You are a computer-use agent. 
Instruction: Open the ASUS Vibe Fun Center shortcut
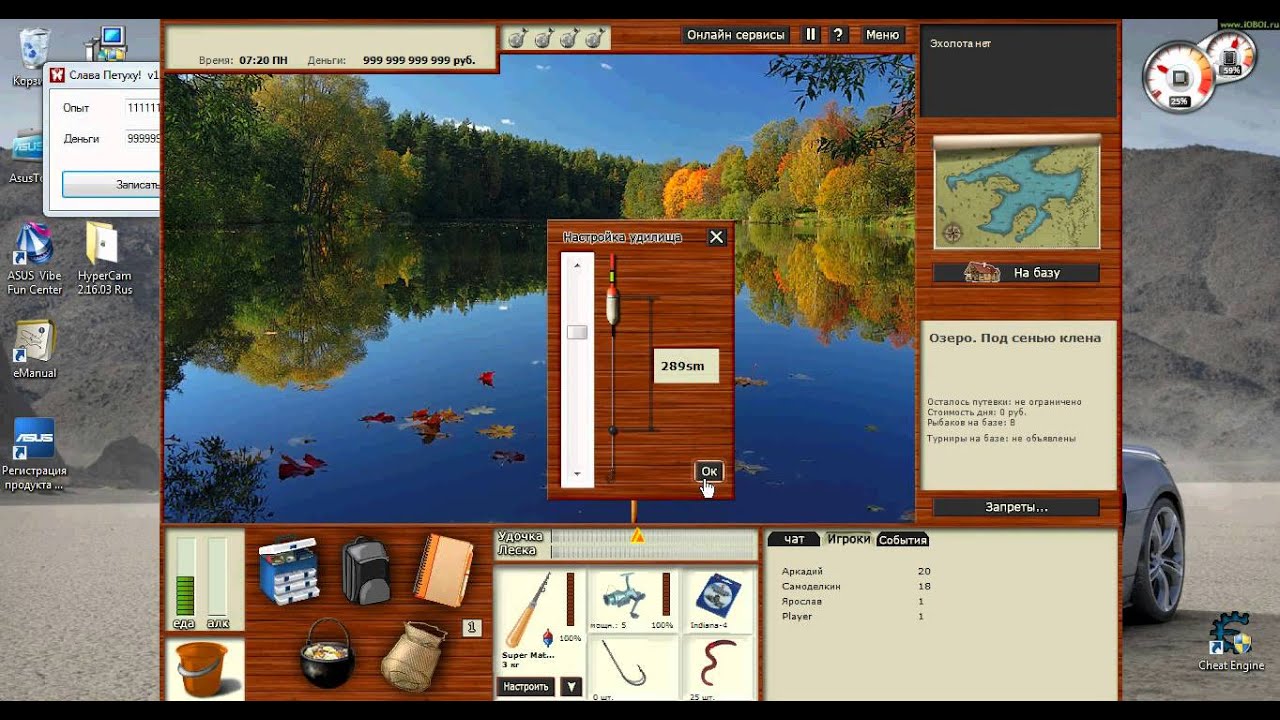click(35, 258)
